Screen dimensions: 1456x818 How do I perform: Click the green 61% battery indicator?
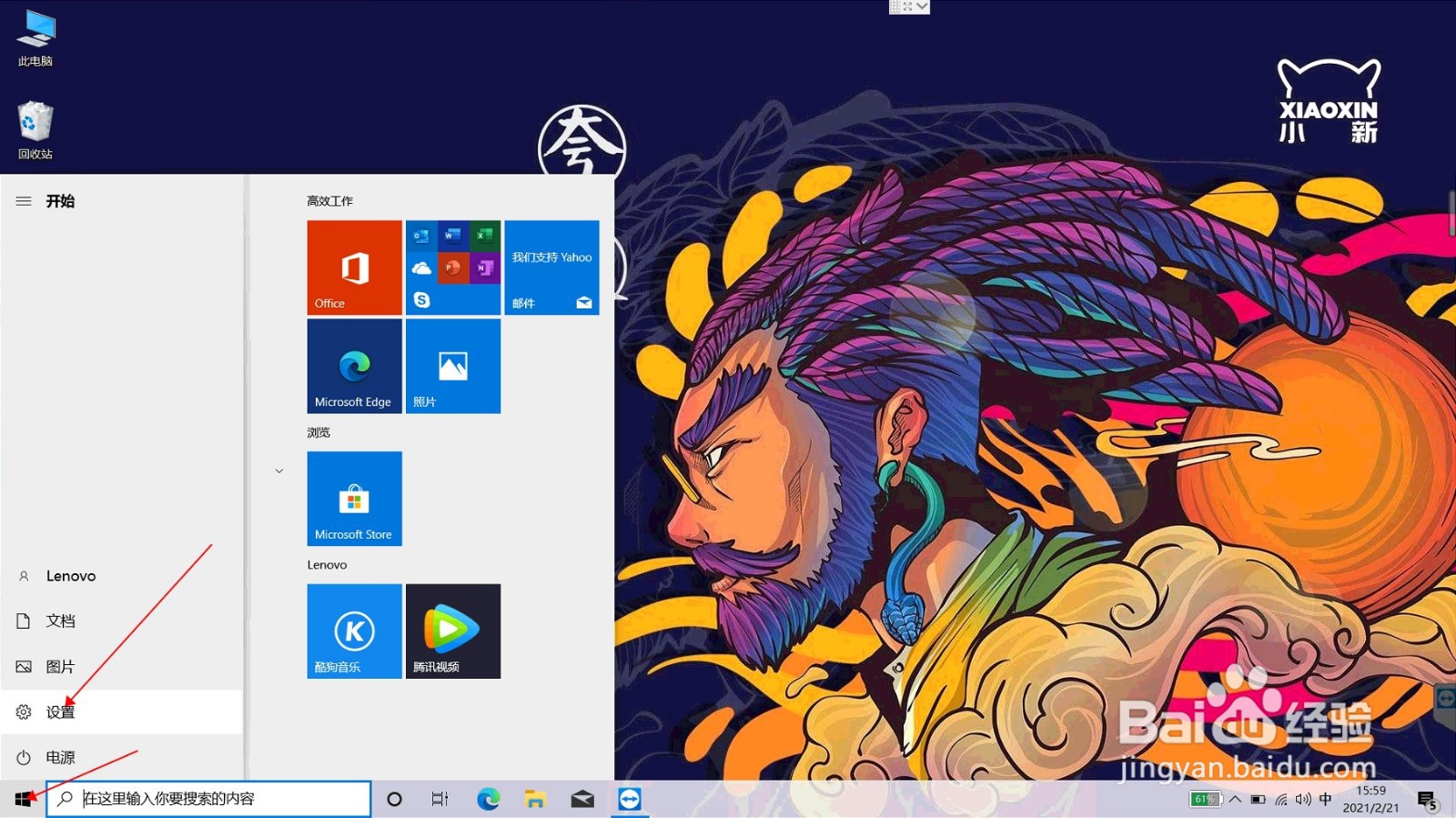(1205, 799)
